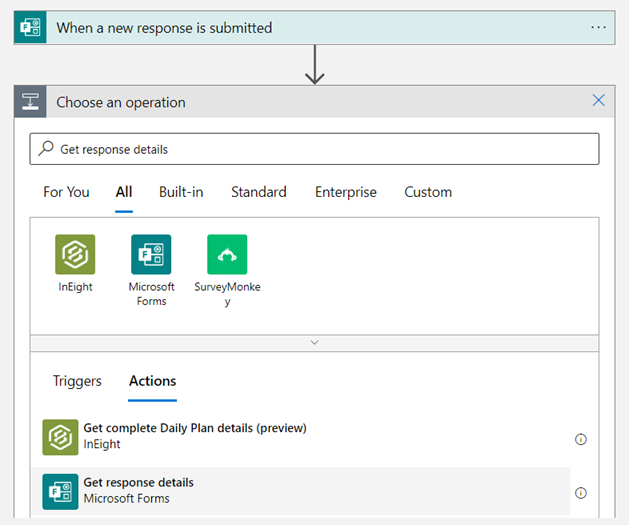Viewport: 629px width, 525px height.
Task: Close the Choose an operation panel
Action: (598, 101)
